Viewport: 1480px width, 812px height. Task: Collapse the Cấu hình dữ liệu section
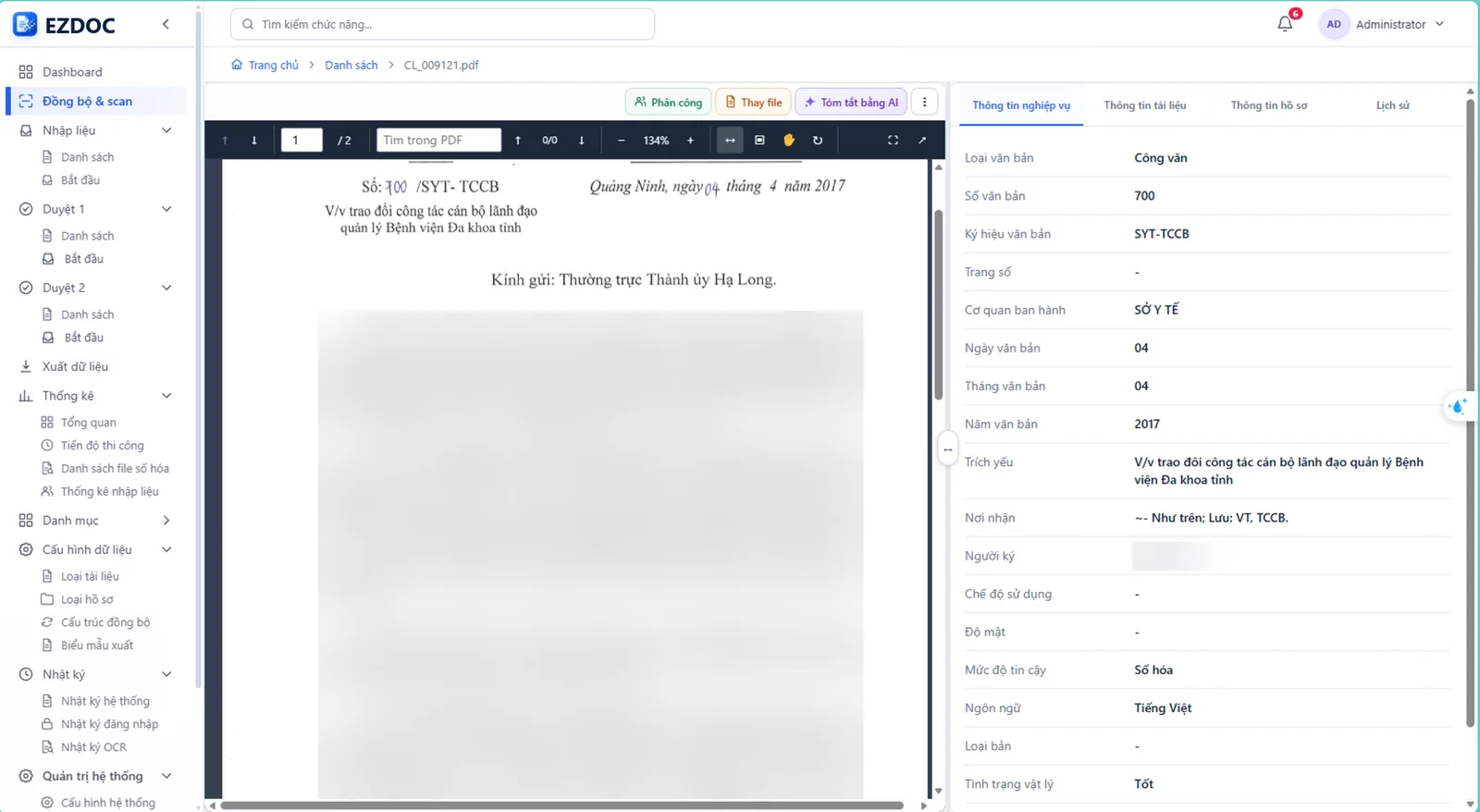coord(166,549)
